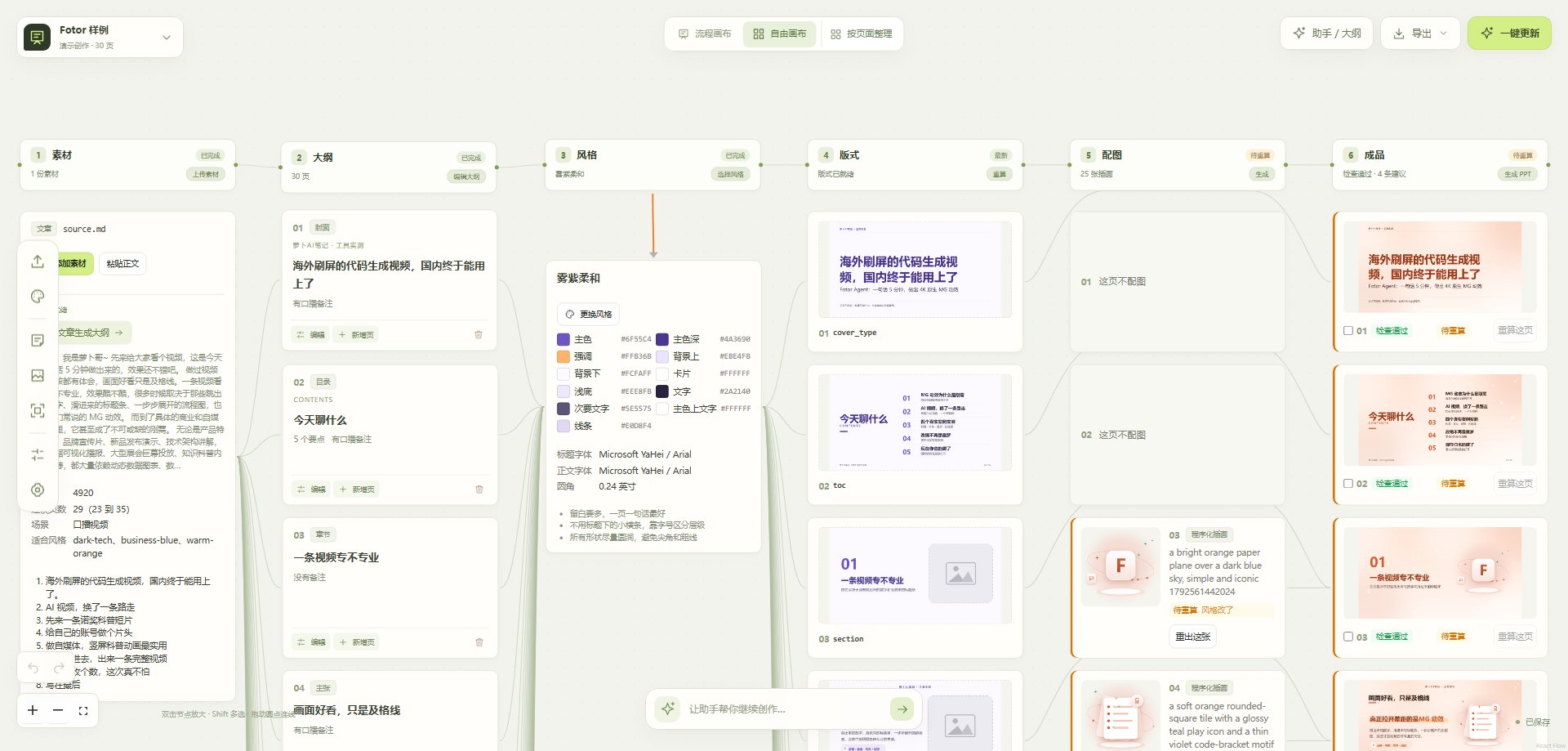Screen dimensions: 1568x751
Task: Open the 导出 export dropdown
Action: pos(1420,34)
